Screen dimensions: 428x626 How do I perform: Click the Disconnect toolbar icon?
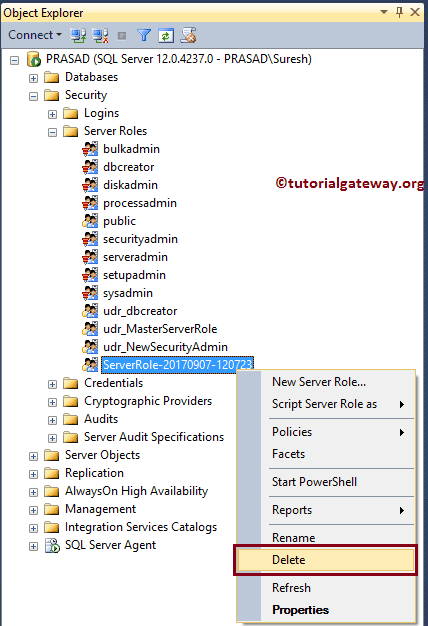pos(101,36)
